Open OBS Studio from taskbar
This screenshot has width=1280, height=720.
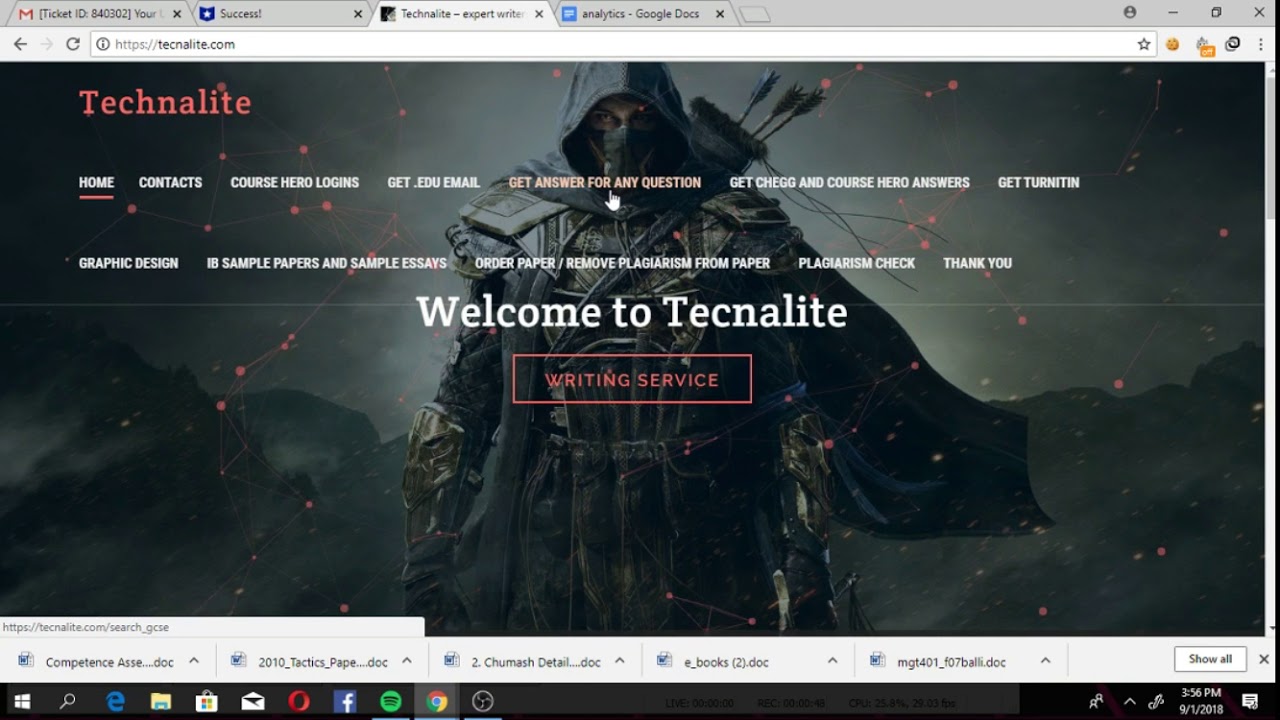click(483, 701)
